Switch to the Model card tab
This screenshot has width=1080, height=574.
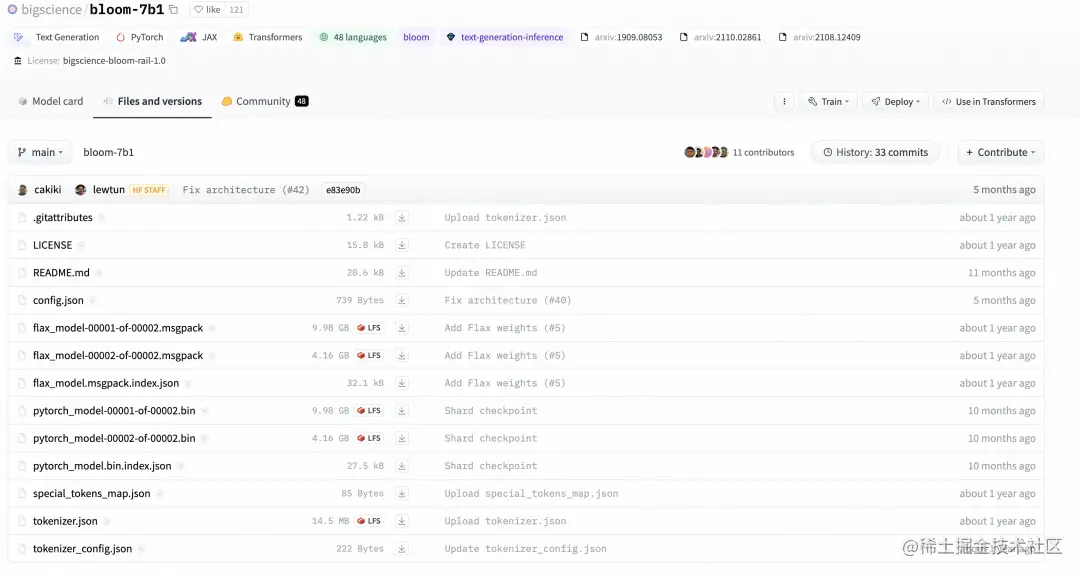(x=50, y=101)
